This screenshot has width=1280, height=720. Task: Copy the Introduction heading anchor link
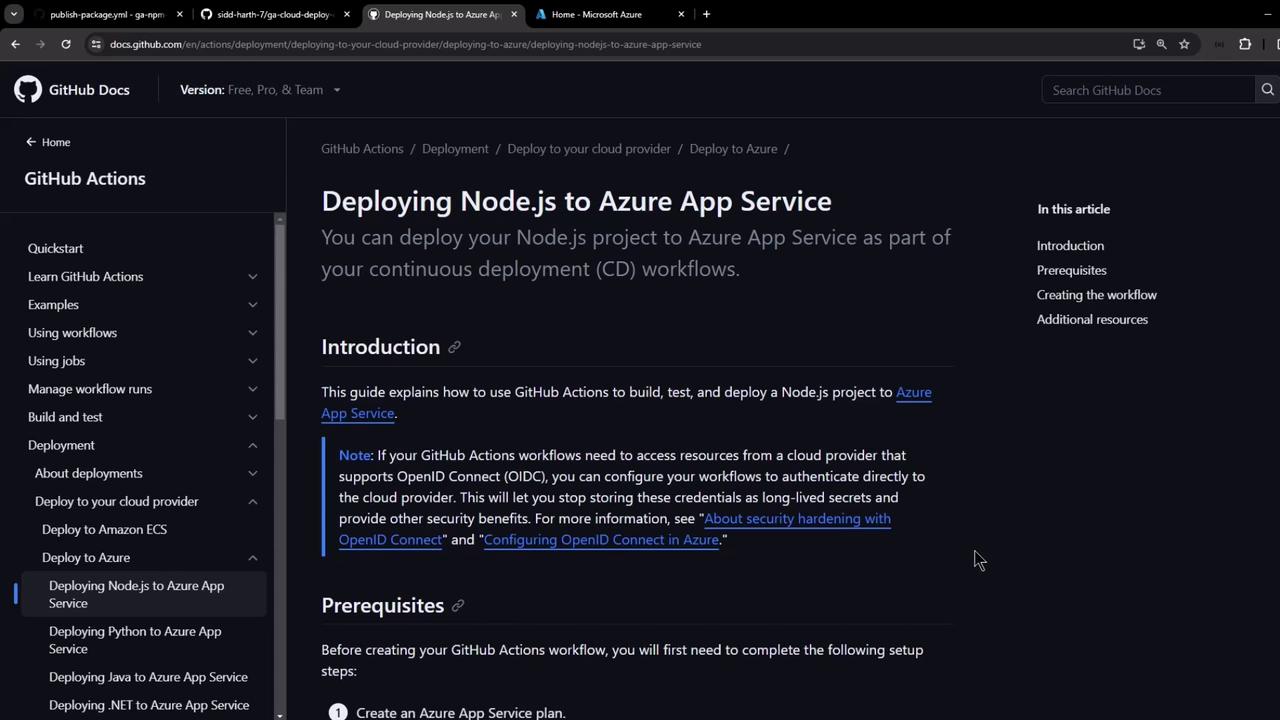454,347
